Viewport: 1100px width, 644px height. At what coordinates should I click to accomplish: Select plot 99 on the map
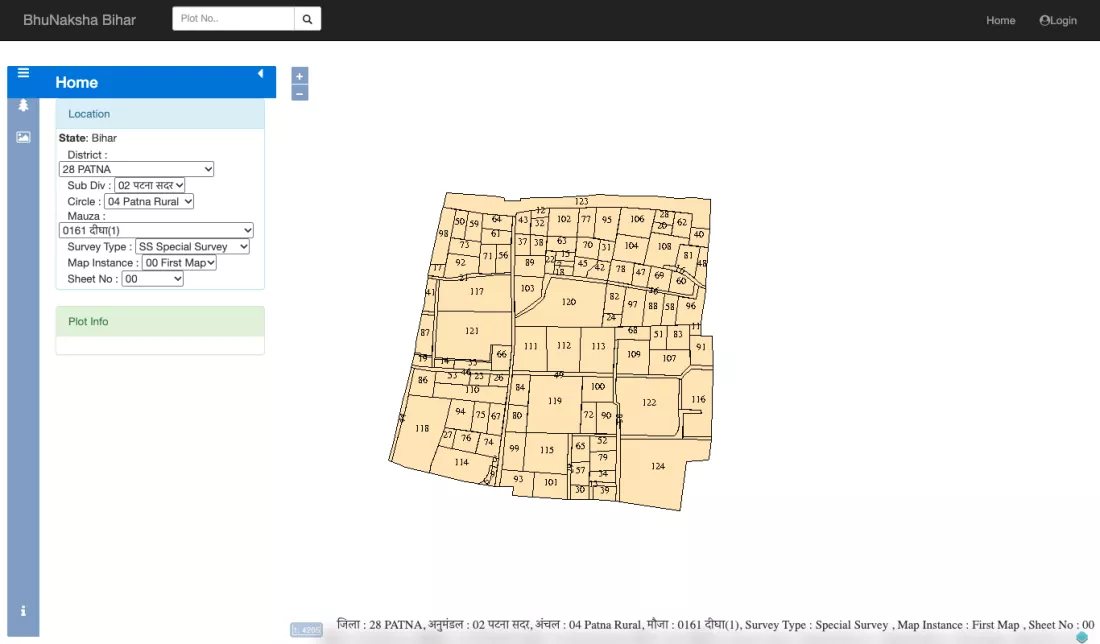point(514,448)
